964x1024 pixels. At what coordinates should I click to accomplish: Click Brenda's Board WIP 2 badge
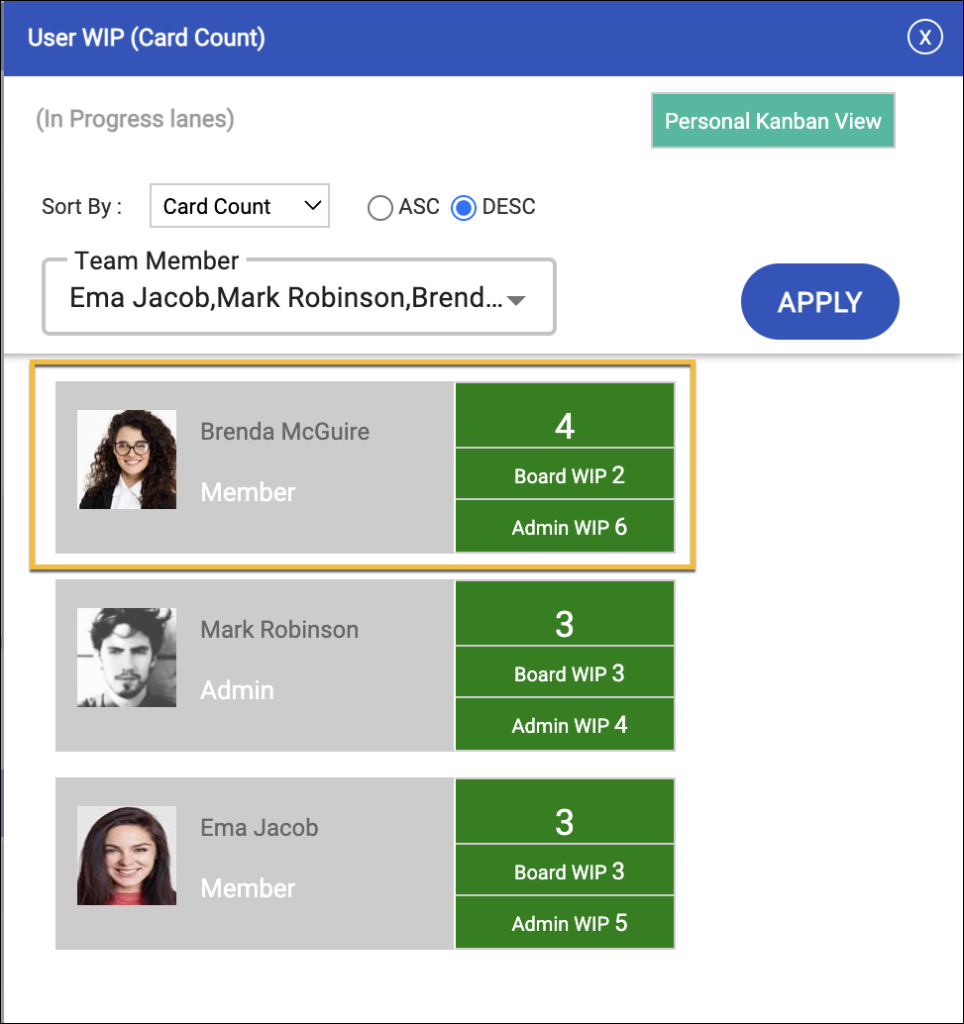pos(564,476)
